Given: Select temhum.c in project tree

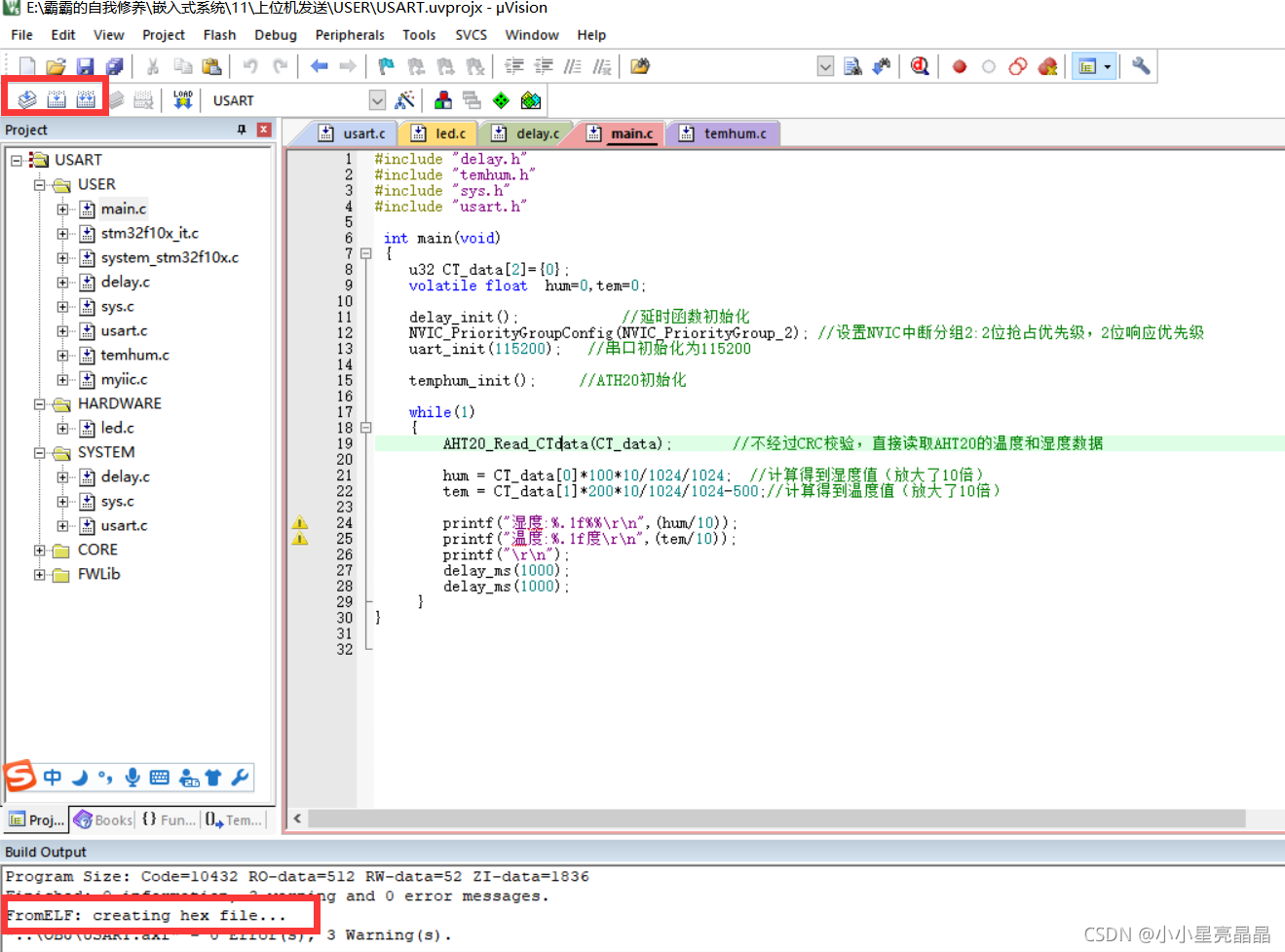Looking at the screenshot, I should click(x=134, y=355).
